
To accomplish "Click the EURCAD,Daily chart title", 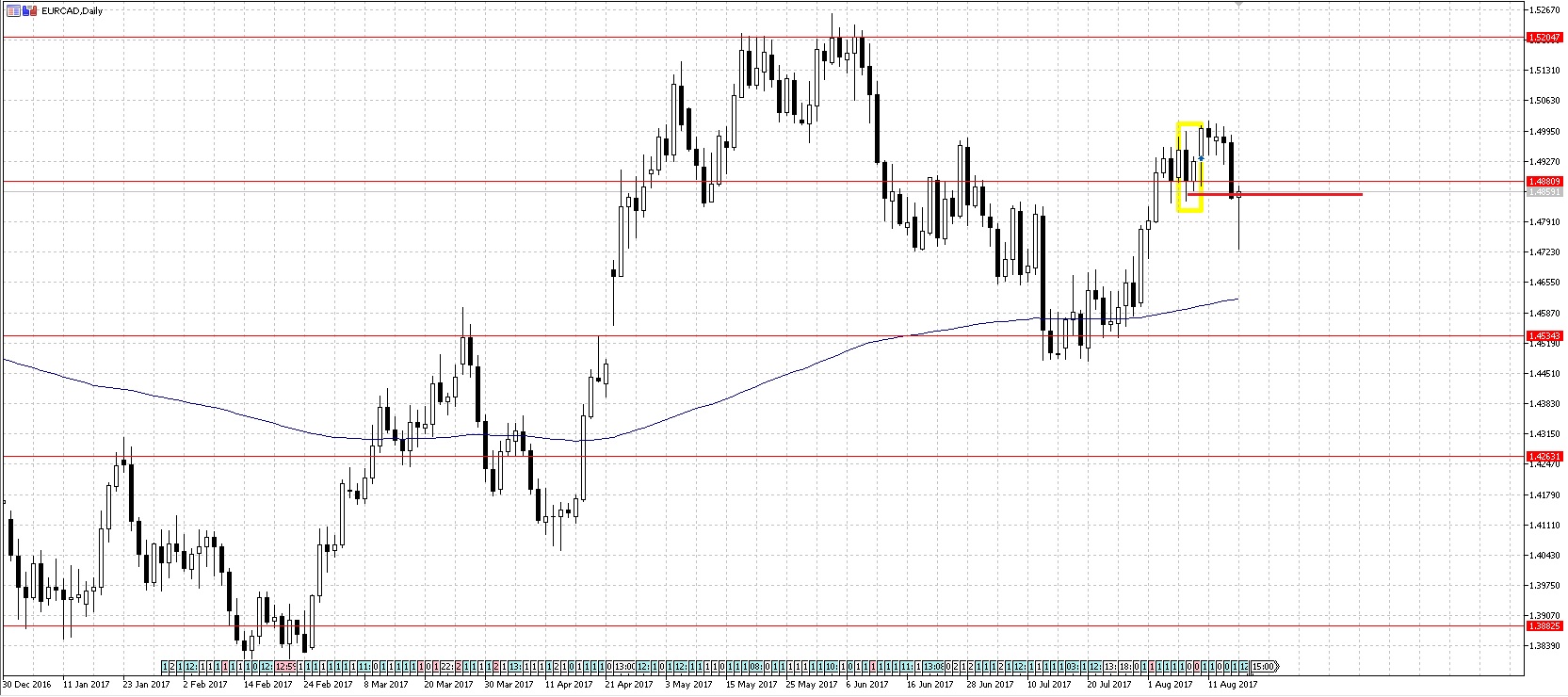I will tap(72, 10).
